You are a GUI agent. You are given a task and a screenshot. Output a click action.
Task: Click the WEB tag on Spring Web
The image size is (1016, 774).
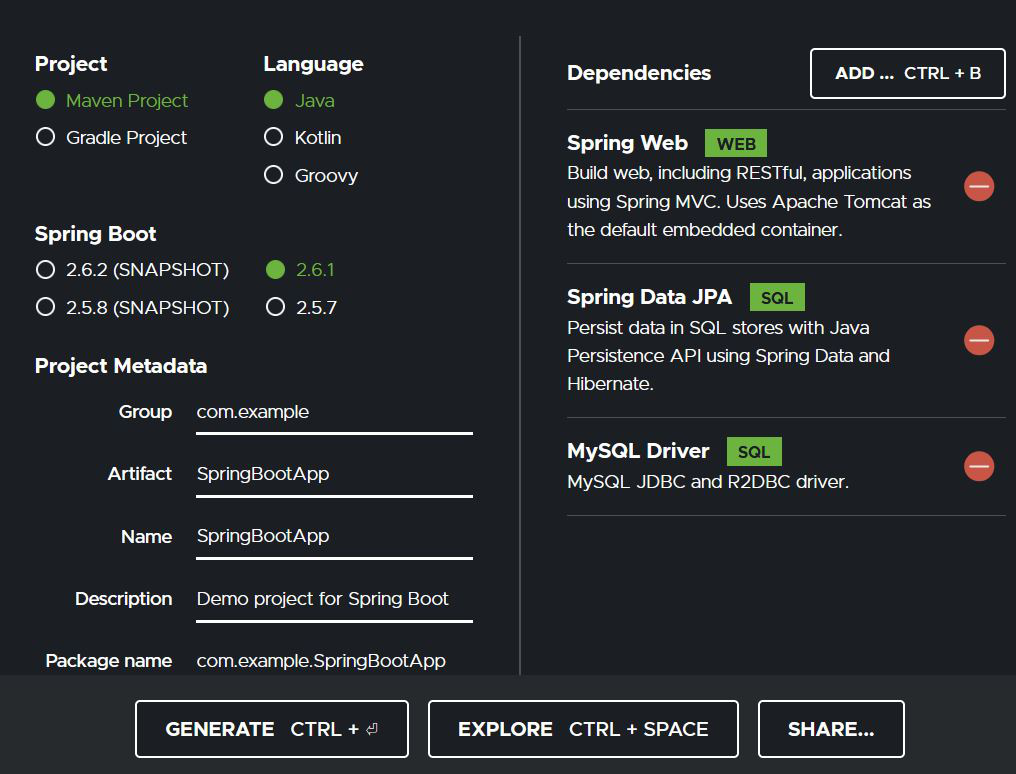(735, 143)
